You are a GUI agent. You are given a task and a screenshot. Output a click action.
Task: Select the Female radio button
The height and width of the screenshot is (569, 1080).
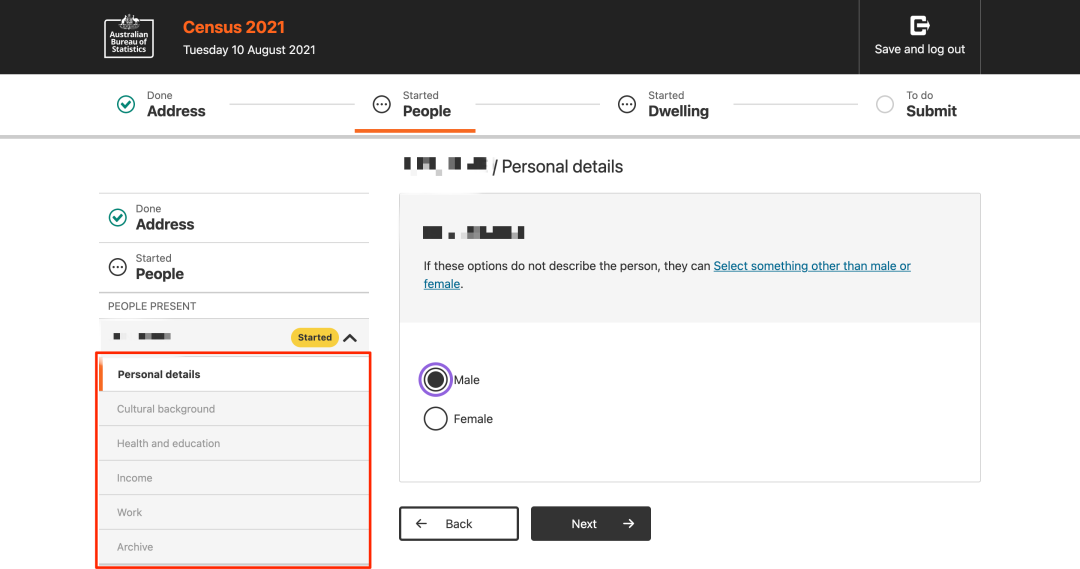(x=435, y=419)
